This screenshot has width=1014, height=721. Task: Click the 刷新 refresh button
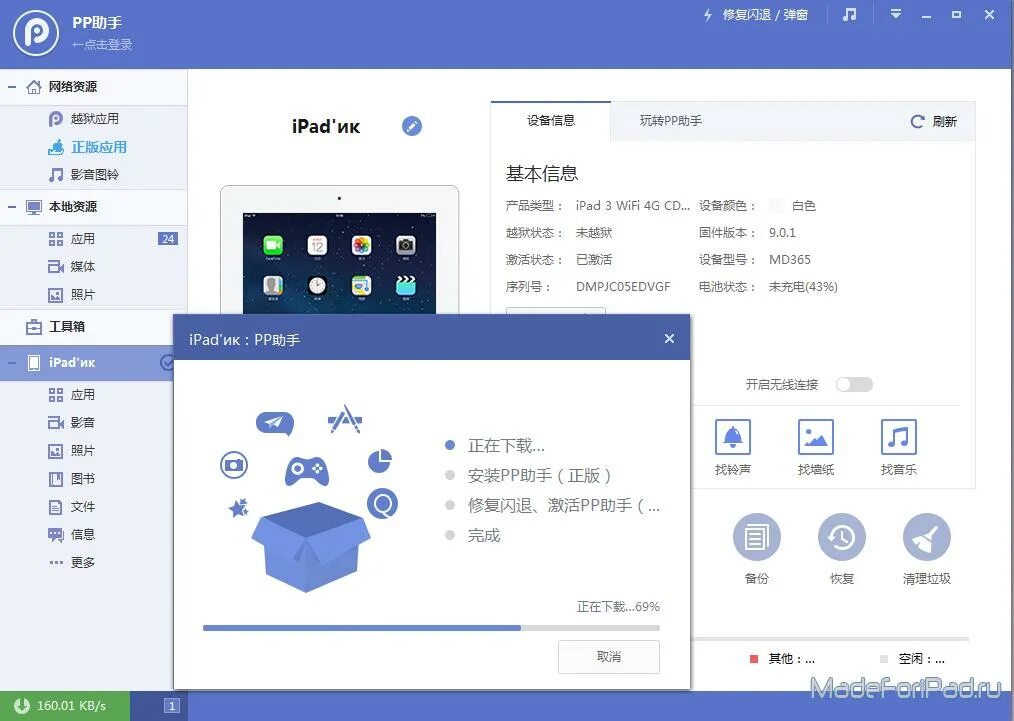(933, 122)
